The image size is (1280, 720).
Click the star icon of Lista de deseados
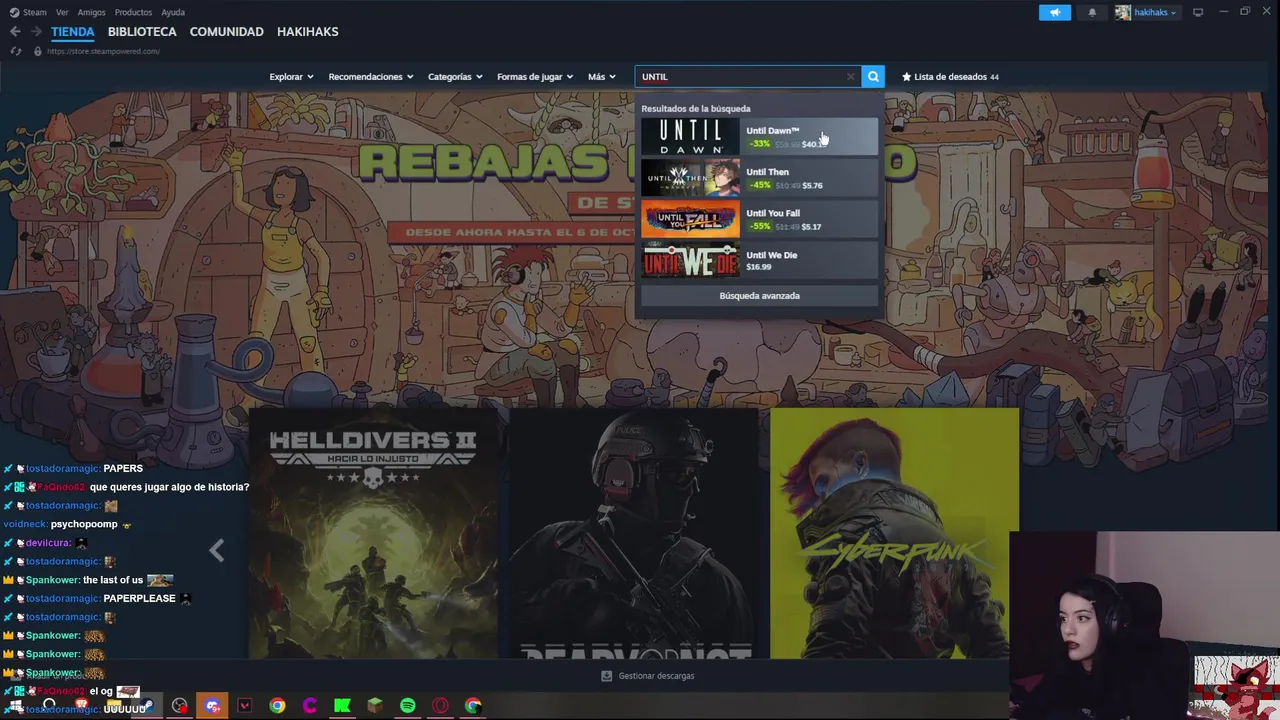pyautogui.click(x=907, y=76)
